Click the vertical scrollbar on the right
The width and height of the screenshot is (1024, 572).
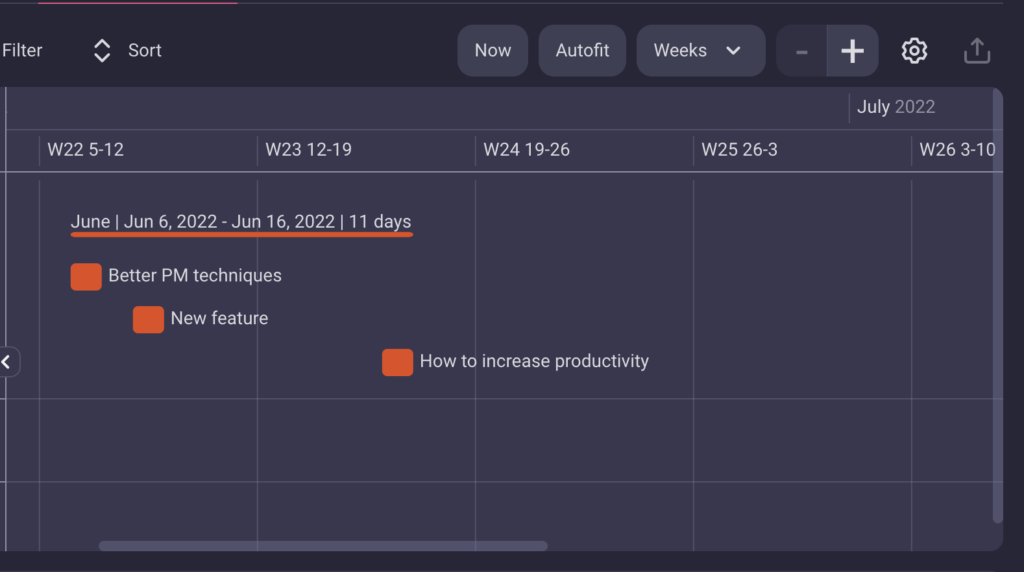pos(997,307)
